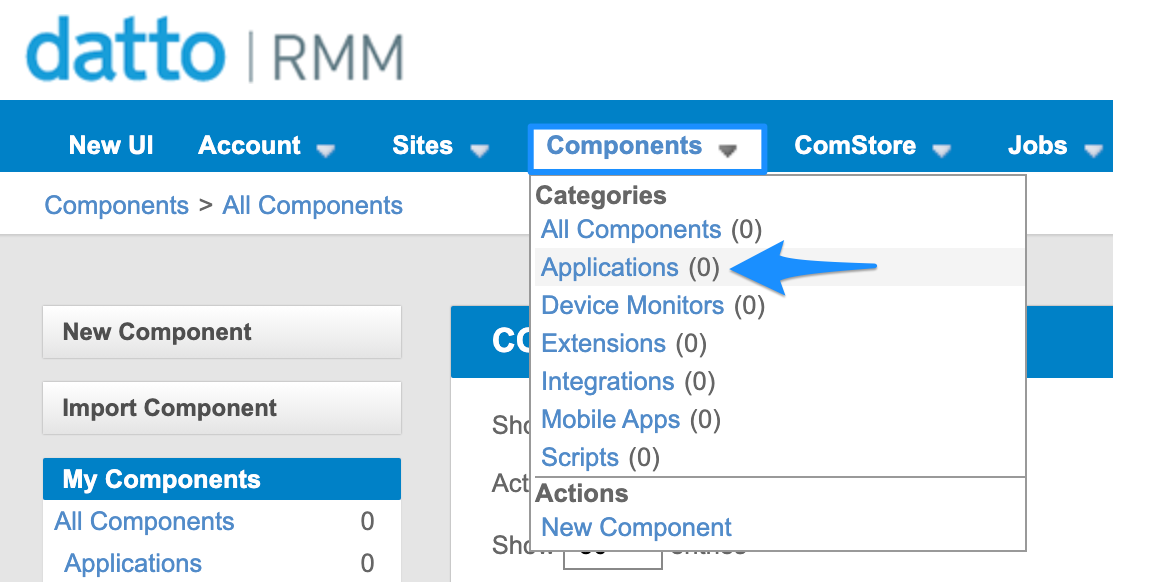The image size is (1154, 582).
Task: Click the All Components breadcrumb
Action: [312, 205]
